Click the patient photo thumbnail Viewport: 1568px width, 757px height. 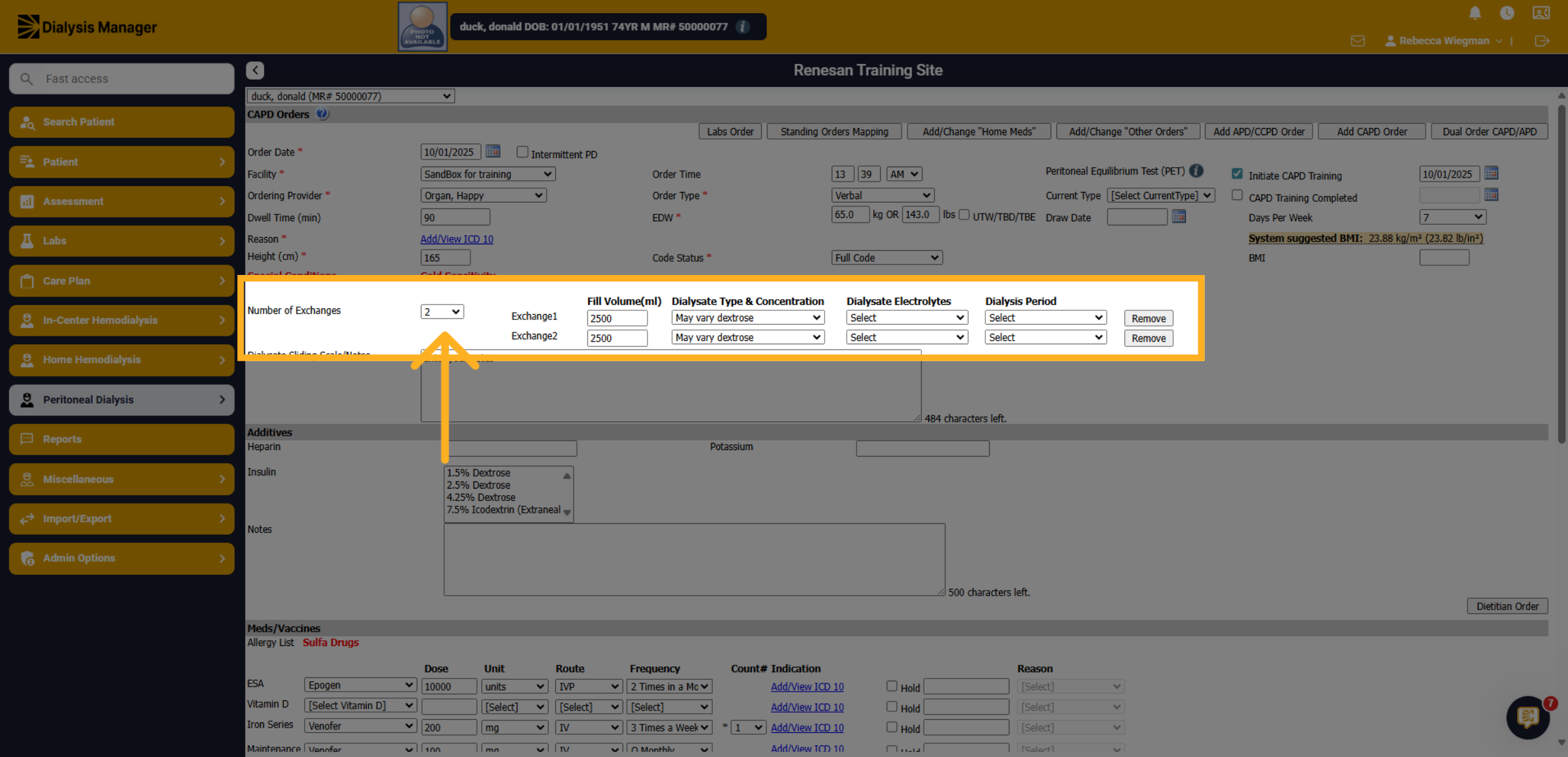(423, 27)
